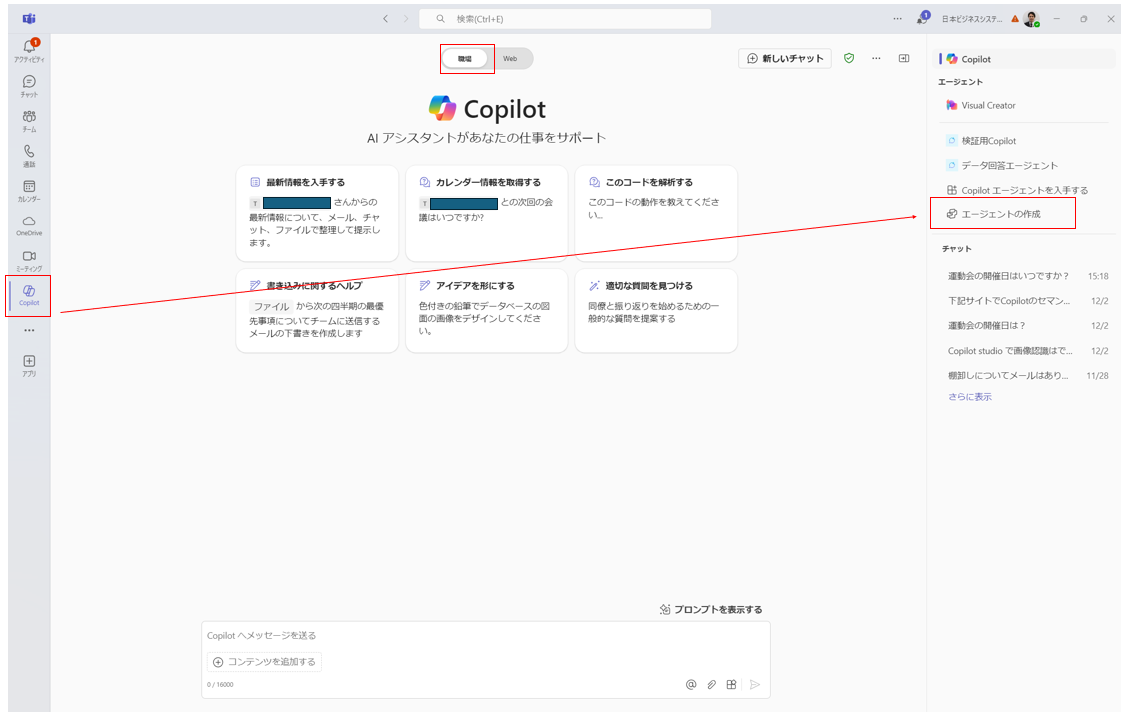Select Copilot in the right panel
Image resolution: width=1127 pixels, height=722 pixels.
(1026, 59)
